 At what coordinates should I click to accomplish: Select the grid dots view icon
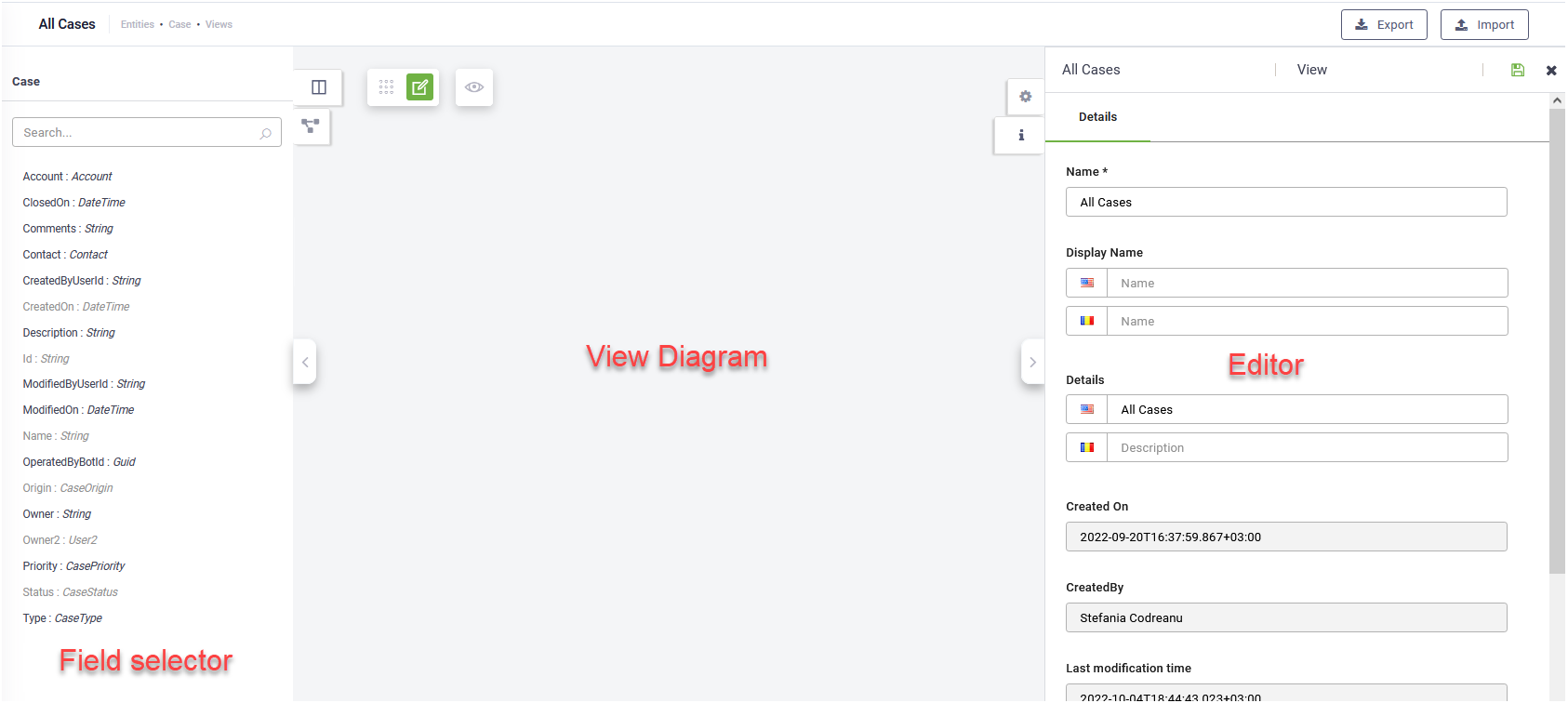coord(386,87)
